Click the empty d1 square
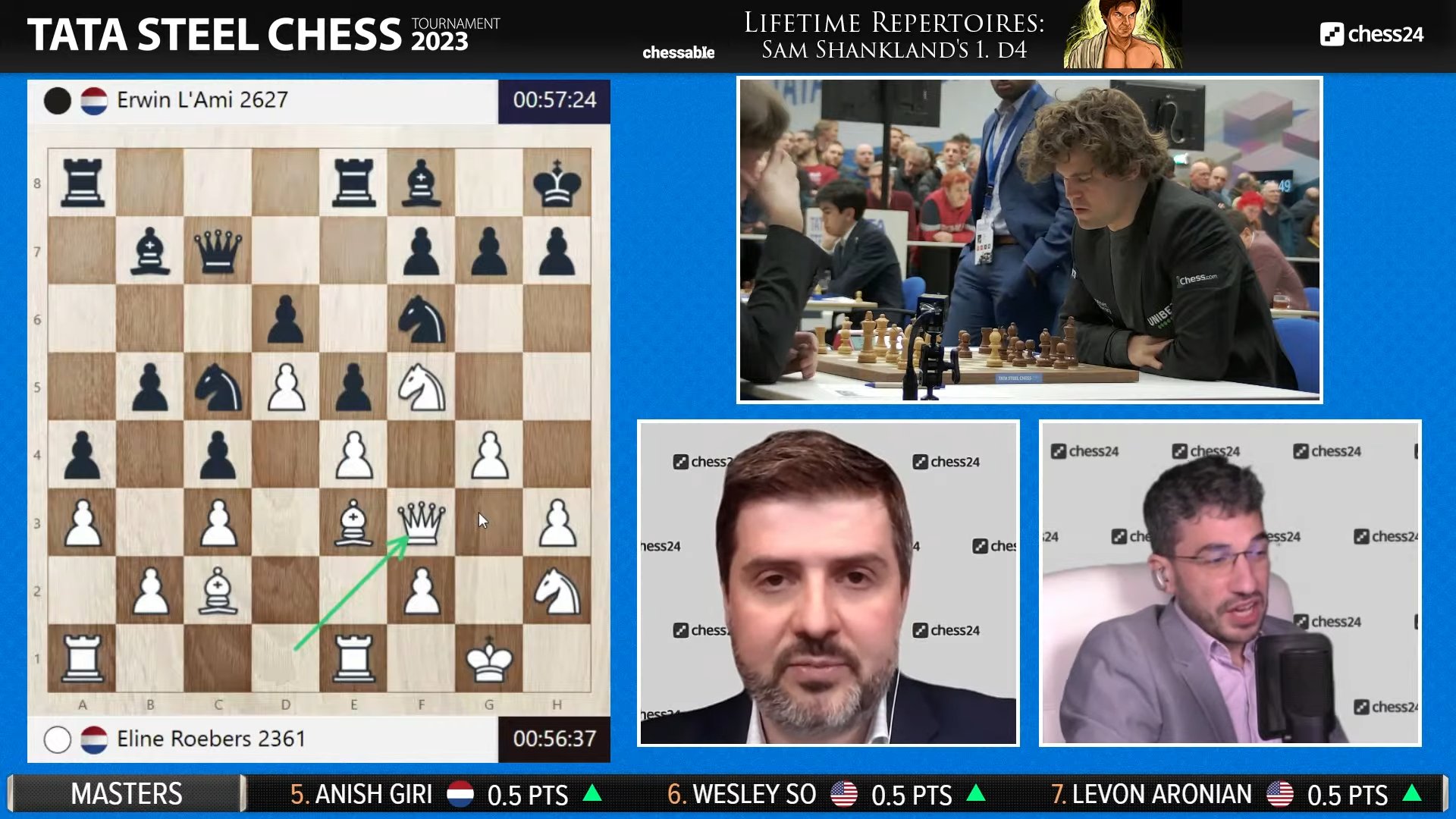The width and height of the screenshot is (1456, 819). coord(286,658)
